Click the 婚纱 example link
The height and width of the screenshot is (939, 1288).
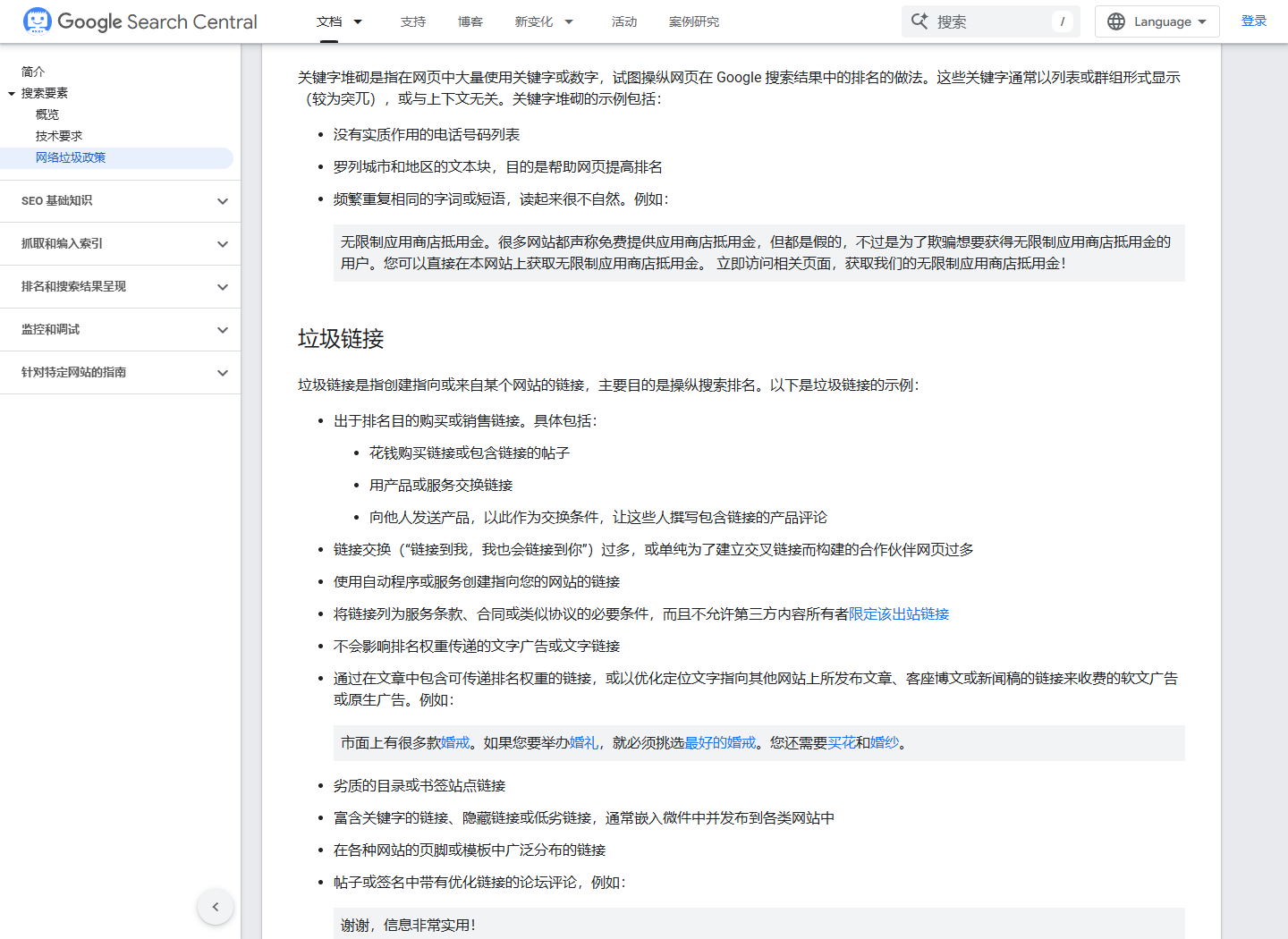885,742
